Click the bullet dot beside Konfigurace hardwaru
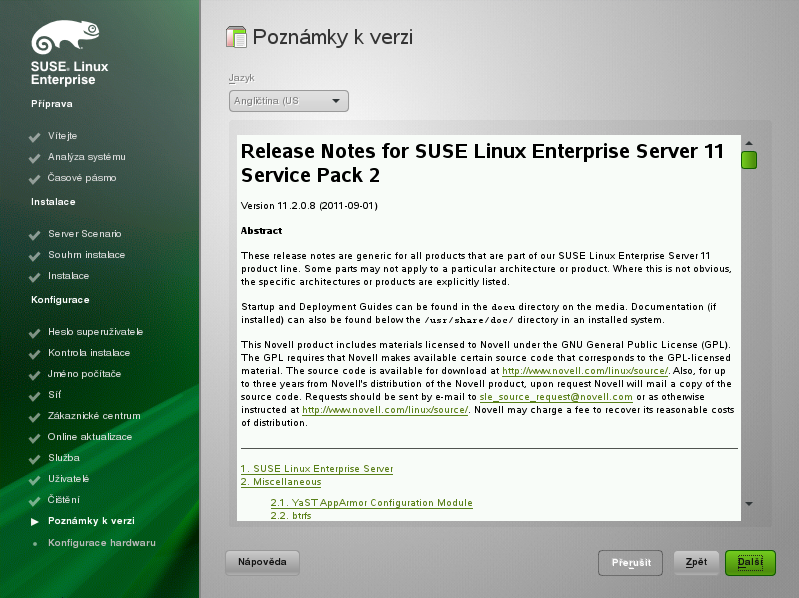Viewport: 799px width, 598px height. [35, 543]
